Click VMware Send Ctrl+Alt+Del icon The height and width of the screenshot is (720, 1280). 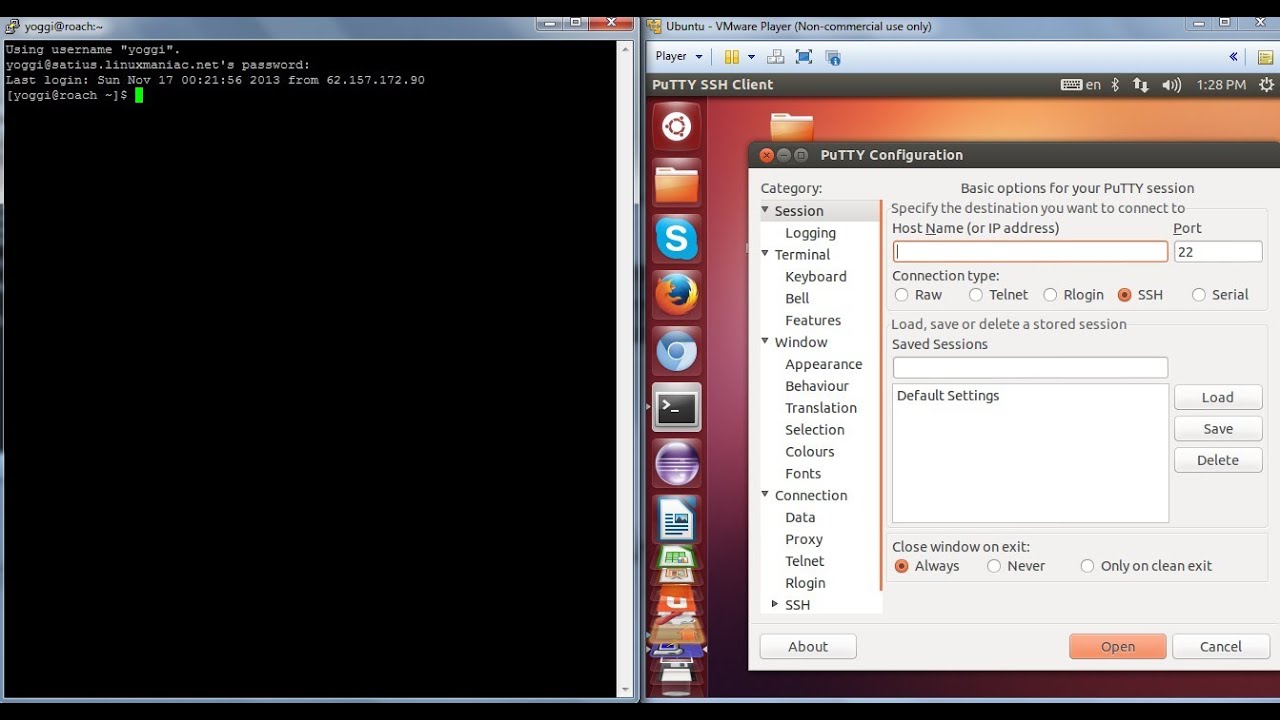[x=775, y=57]
